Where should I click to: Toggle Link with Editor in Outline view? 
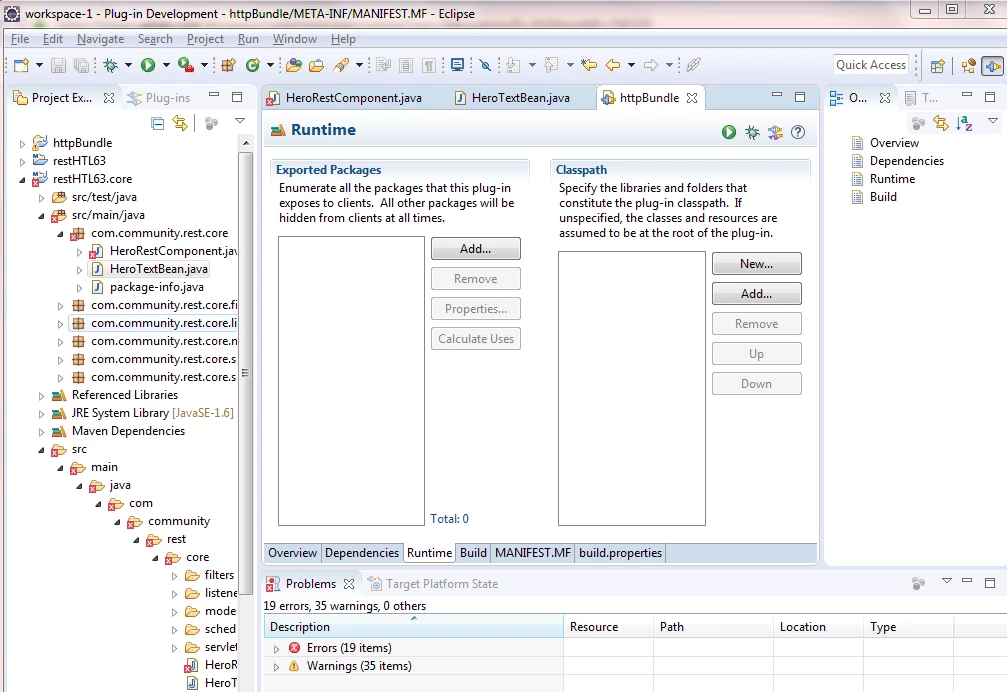[941, 123]
